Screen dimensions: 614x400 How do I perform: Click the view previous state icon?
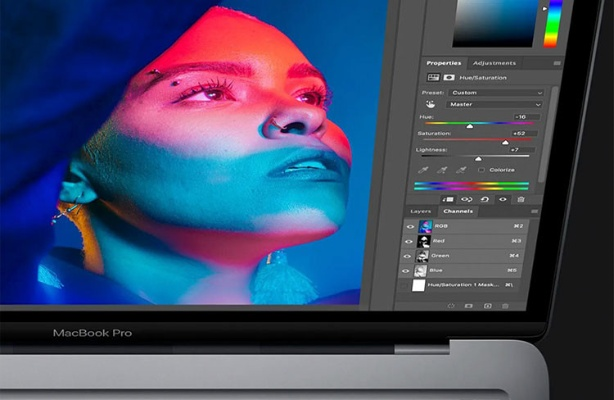466,199
